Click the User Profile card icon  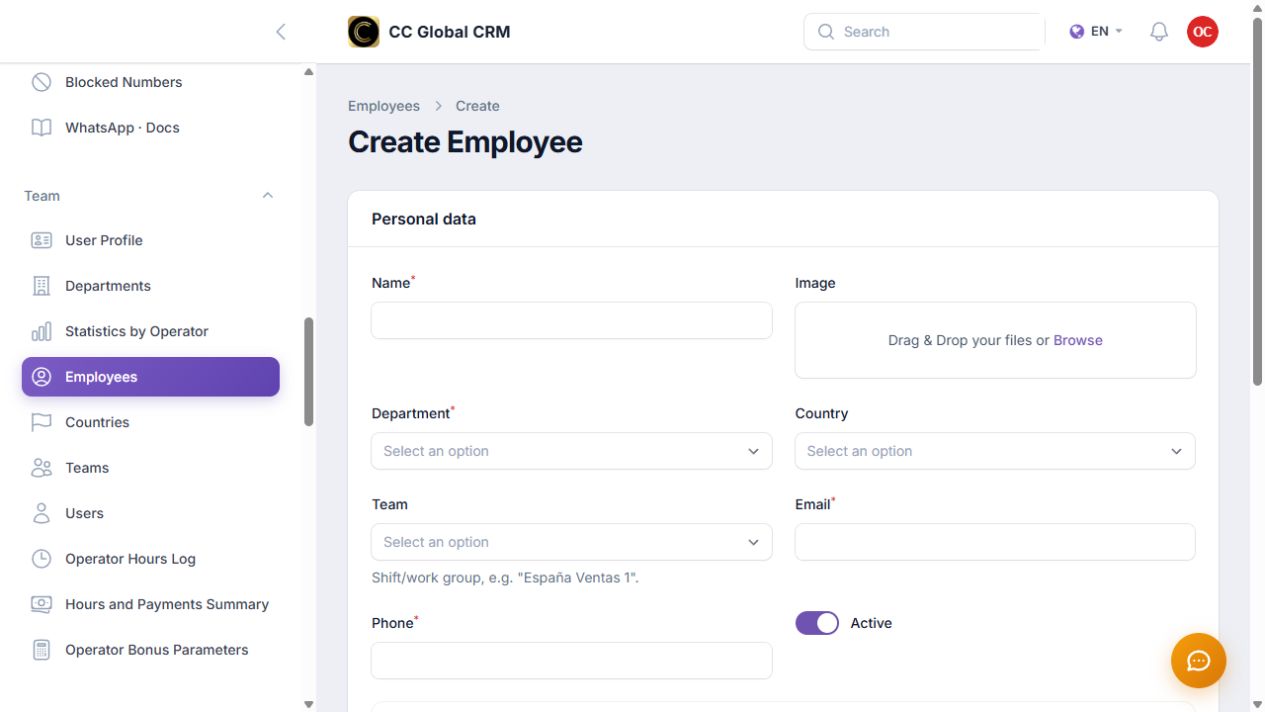pos(41,240)
